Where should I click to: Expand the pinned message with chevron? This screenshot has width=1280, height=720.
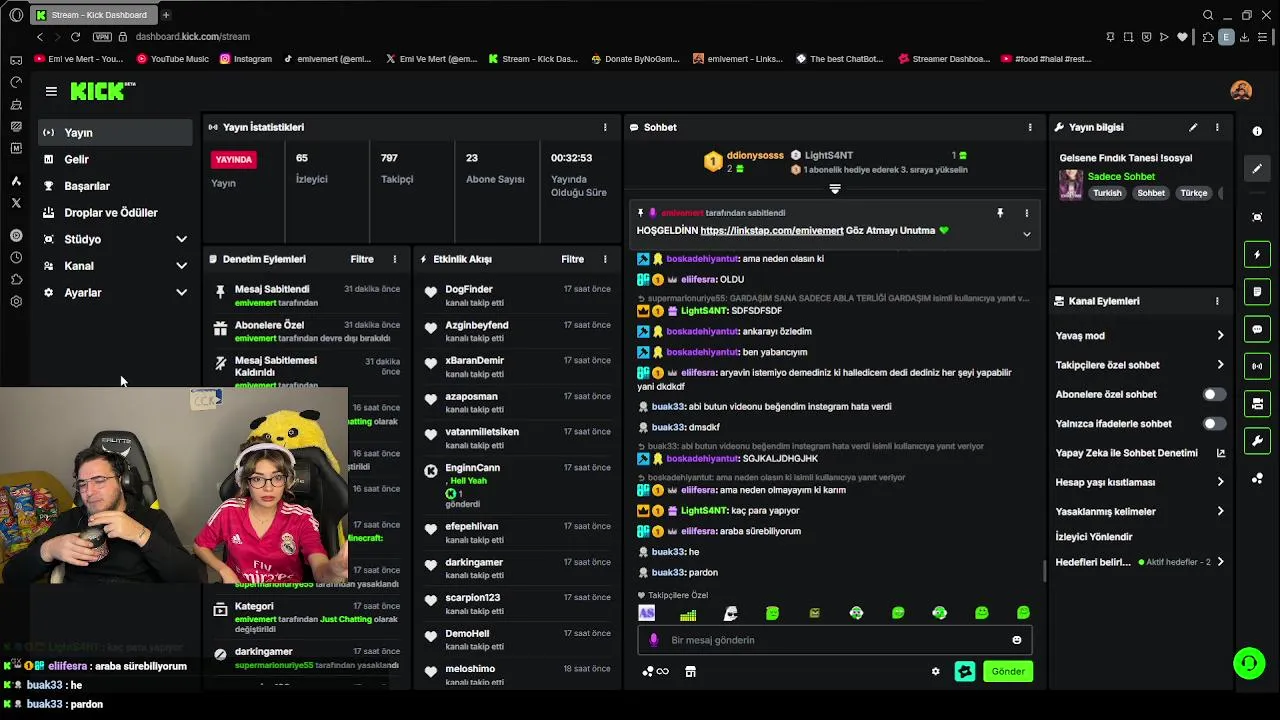coord(1026,234)
